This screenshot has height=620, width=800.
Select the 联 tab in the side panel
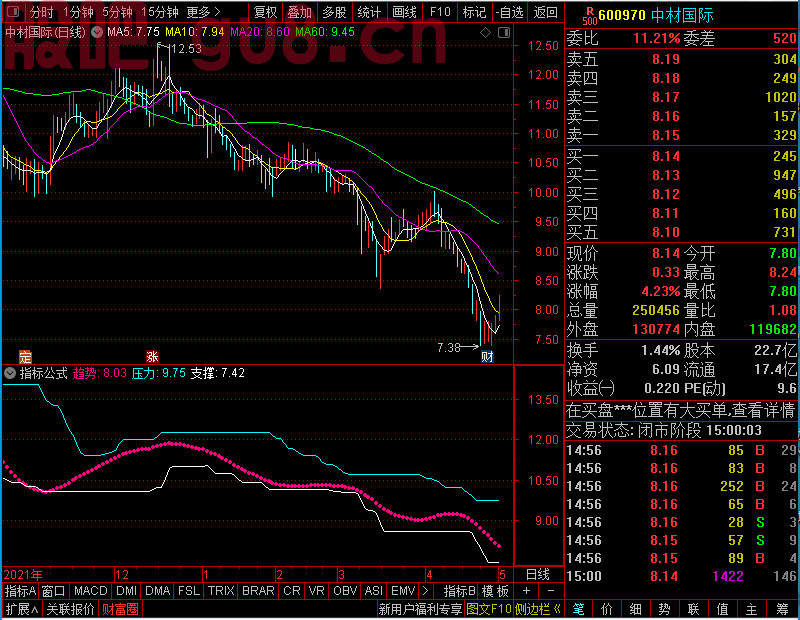point(693,609)
